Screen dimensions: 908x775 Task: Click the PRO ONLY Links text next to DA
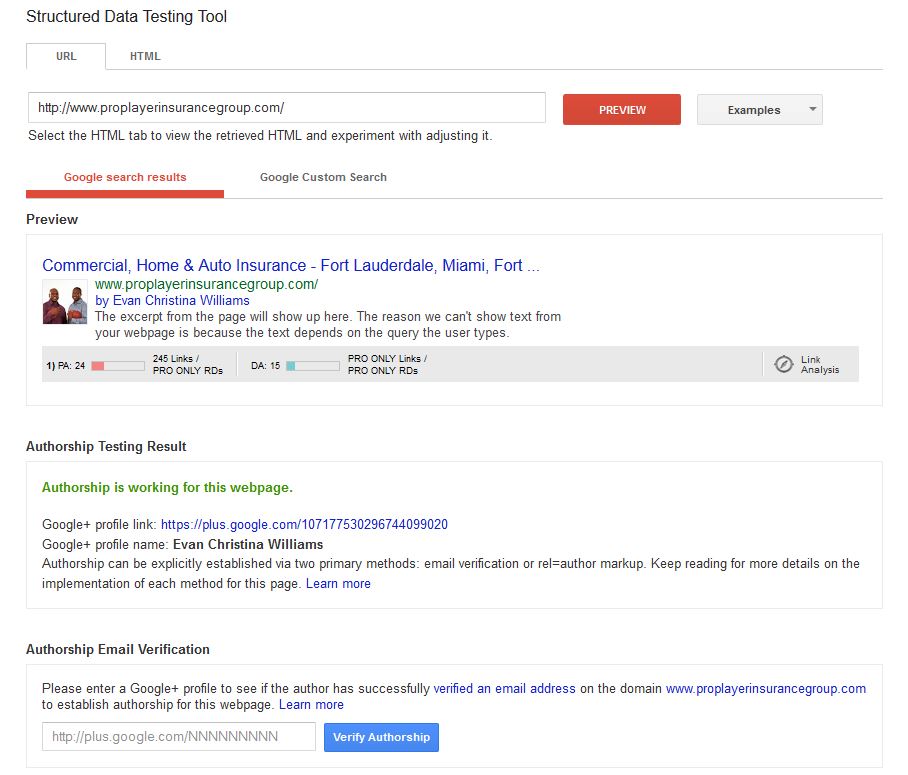385,359
